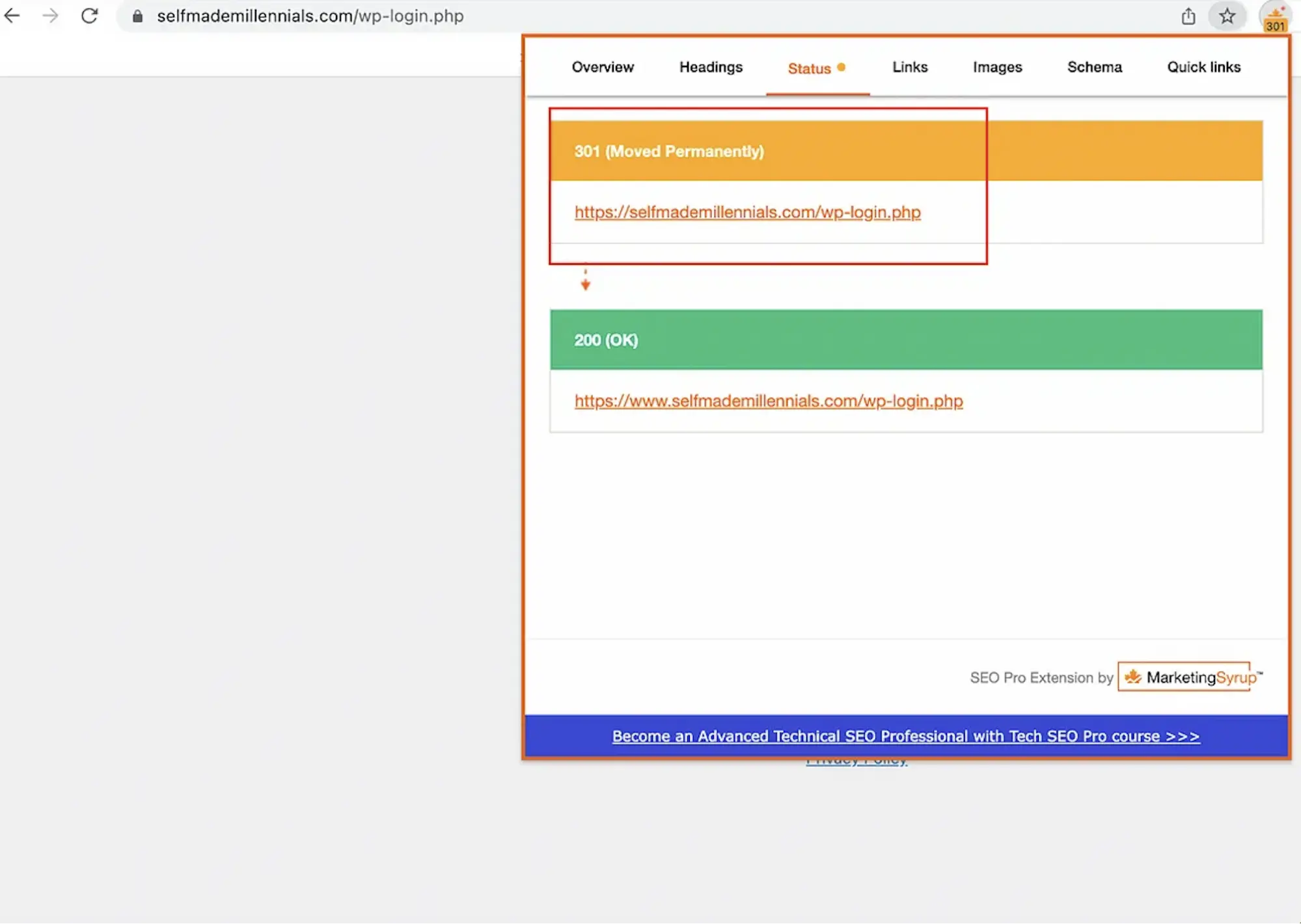Bookmark the page with the star icon
1301x924 pixels.
tap(1227, 16)
